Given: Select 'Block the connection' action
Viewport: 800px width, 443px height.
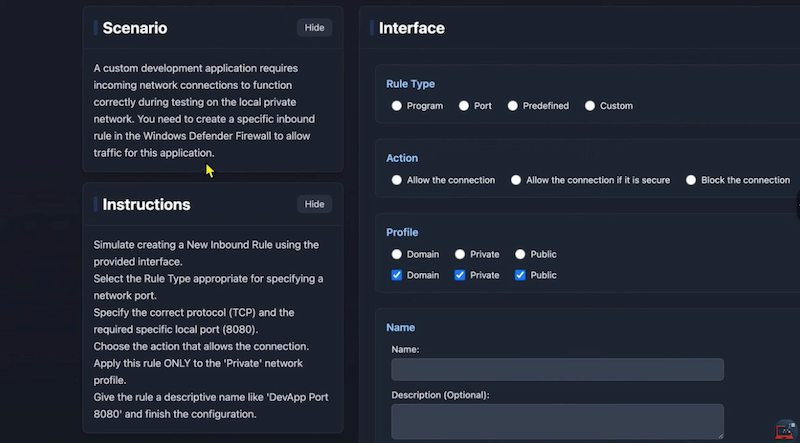Looking at the screenshot, I should [691, 180].
